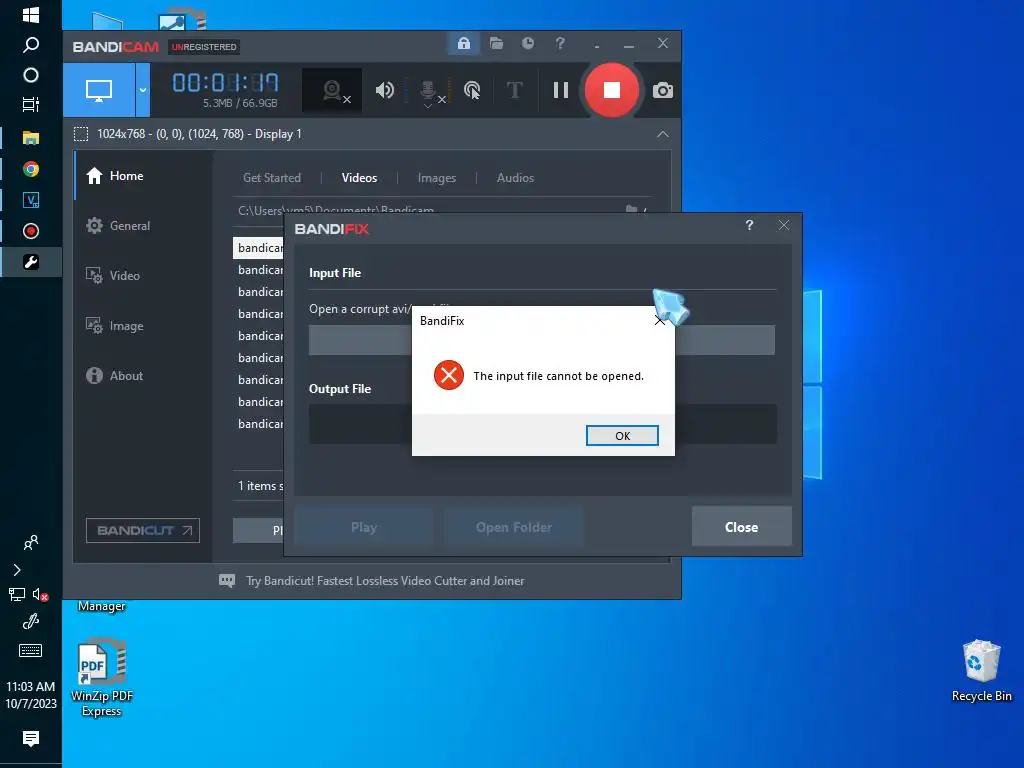Viewport: 1024px width, 768px height.
Task: Switch to Bandicam red record taskbar icon
Action: (x=31, y=231)
